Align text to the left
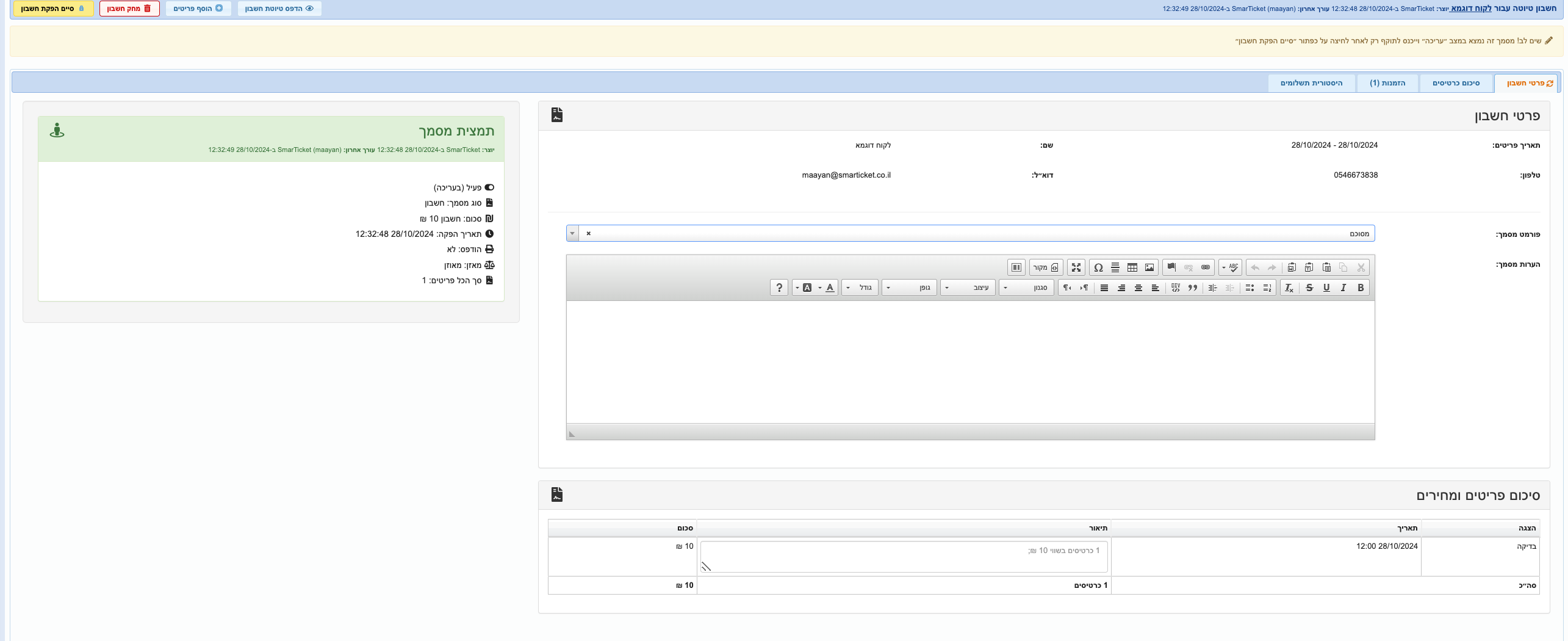Viewport: 1568px width, 641px height. point(1156,288)
